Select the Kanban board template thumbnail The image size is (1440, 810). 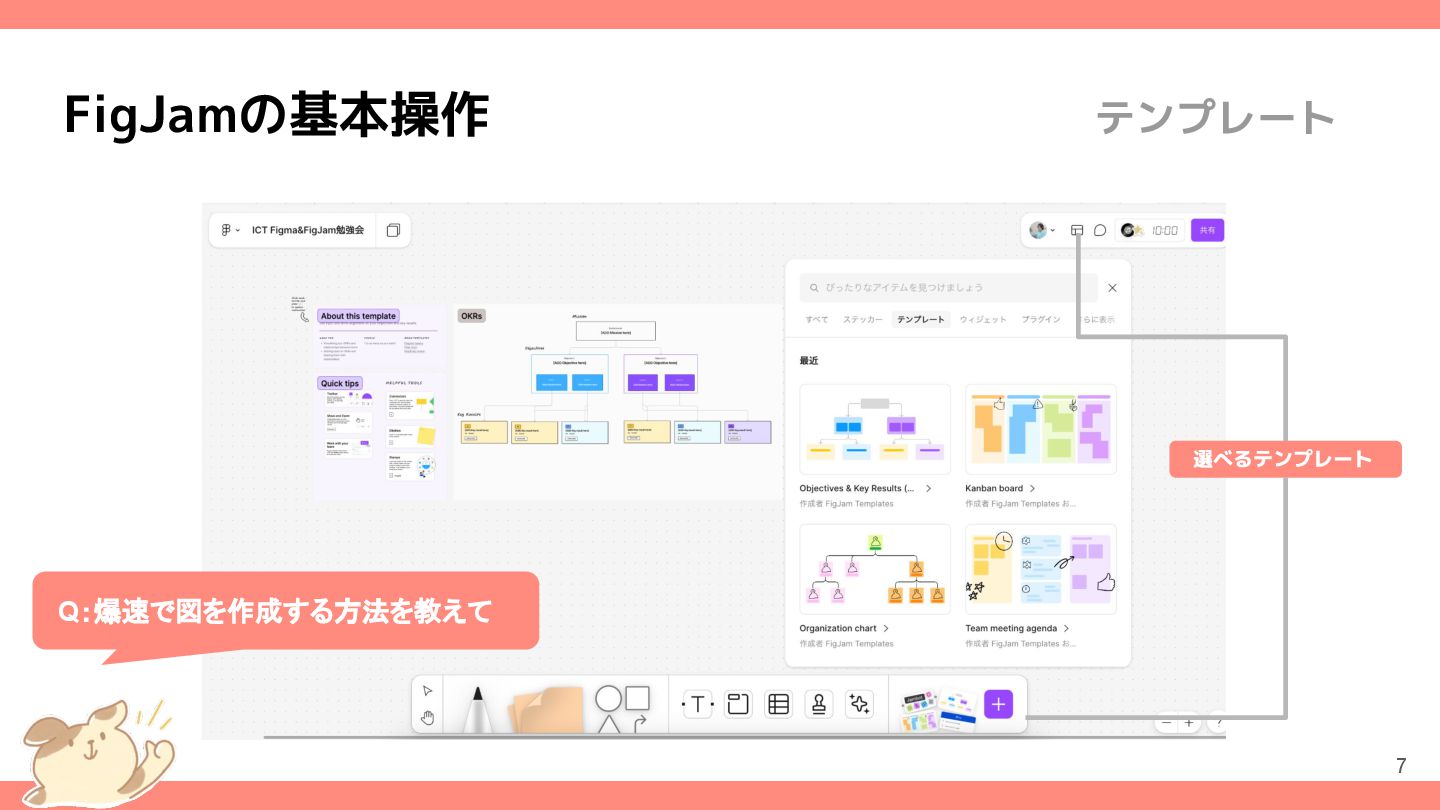1041,429
